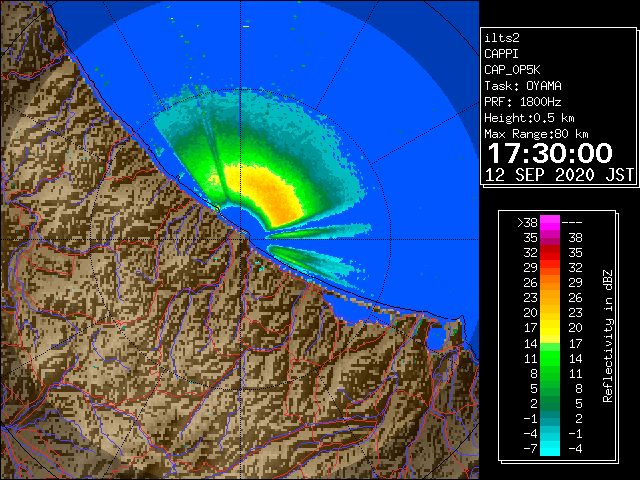
Task: Pick the yellow 17–20 dBZ legend swatch
Action: coord(550,328)
